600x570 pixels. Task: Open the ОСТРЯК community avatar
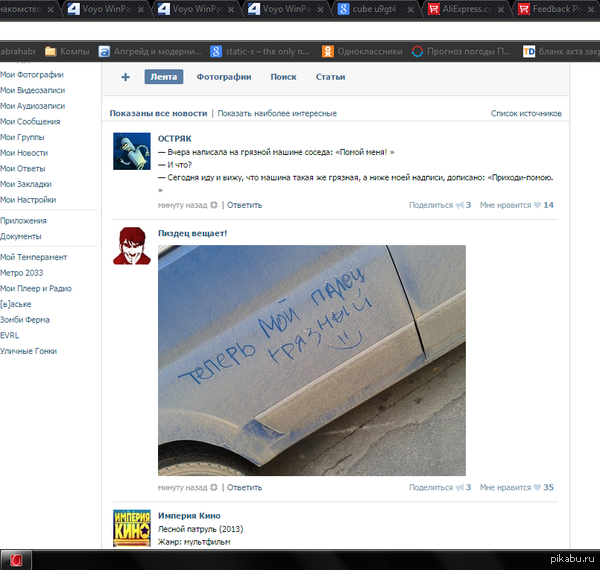coord(132,151)
